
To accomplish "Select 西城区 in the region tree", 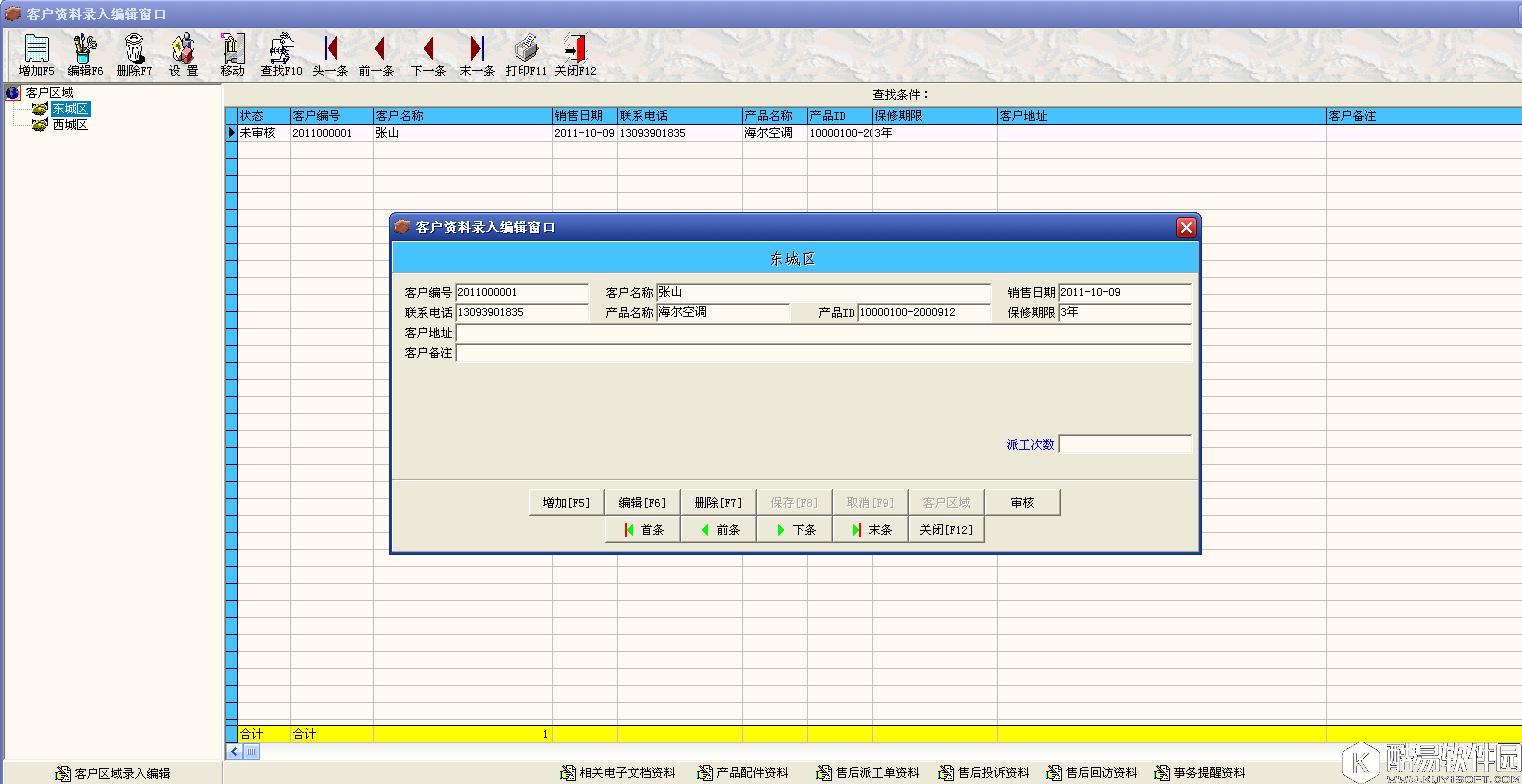I will point(70,124).
